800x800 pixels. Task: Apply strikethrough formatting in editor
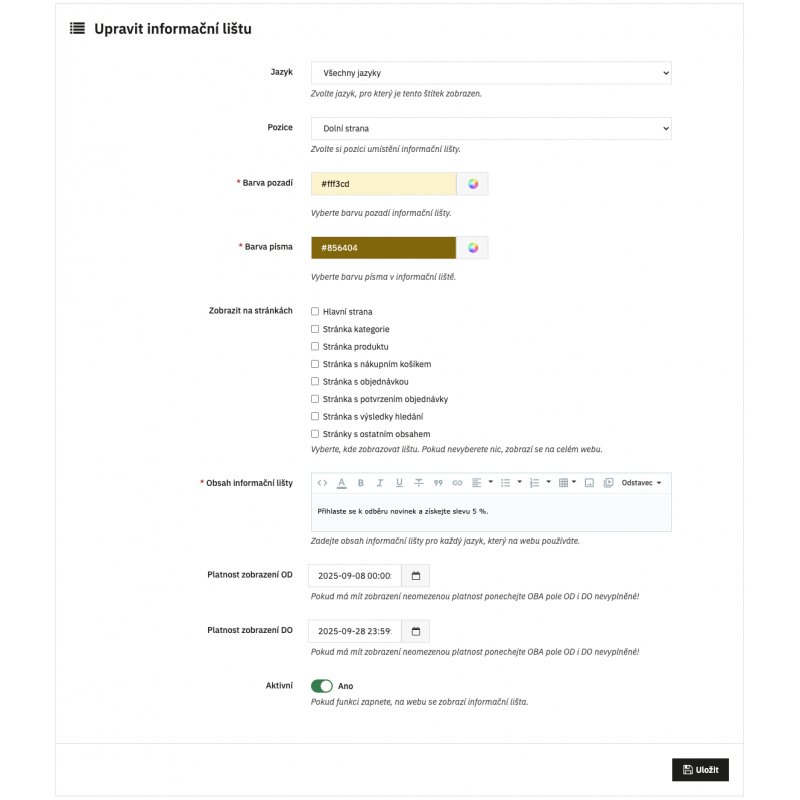point(418,483)
